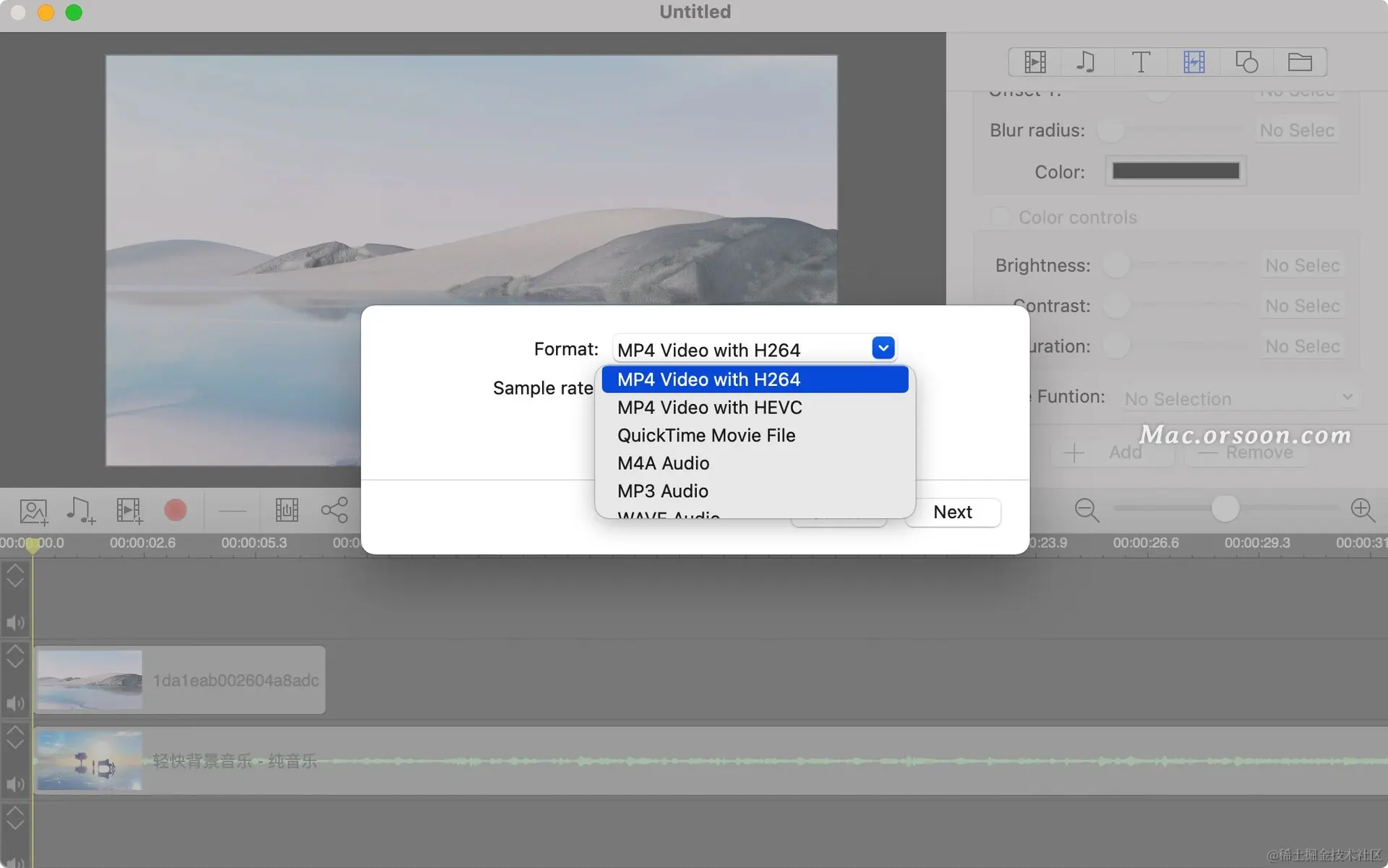
Task: Open the text panel tab icon
Action: point(1141,62)
